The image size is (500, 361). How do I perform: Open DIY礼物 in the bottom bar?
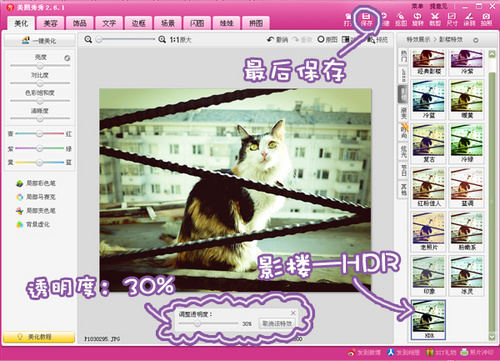[441, 352]
